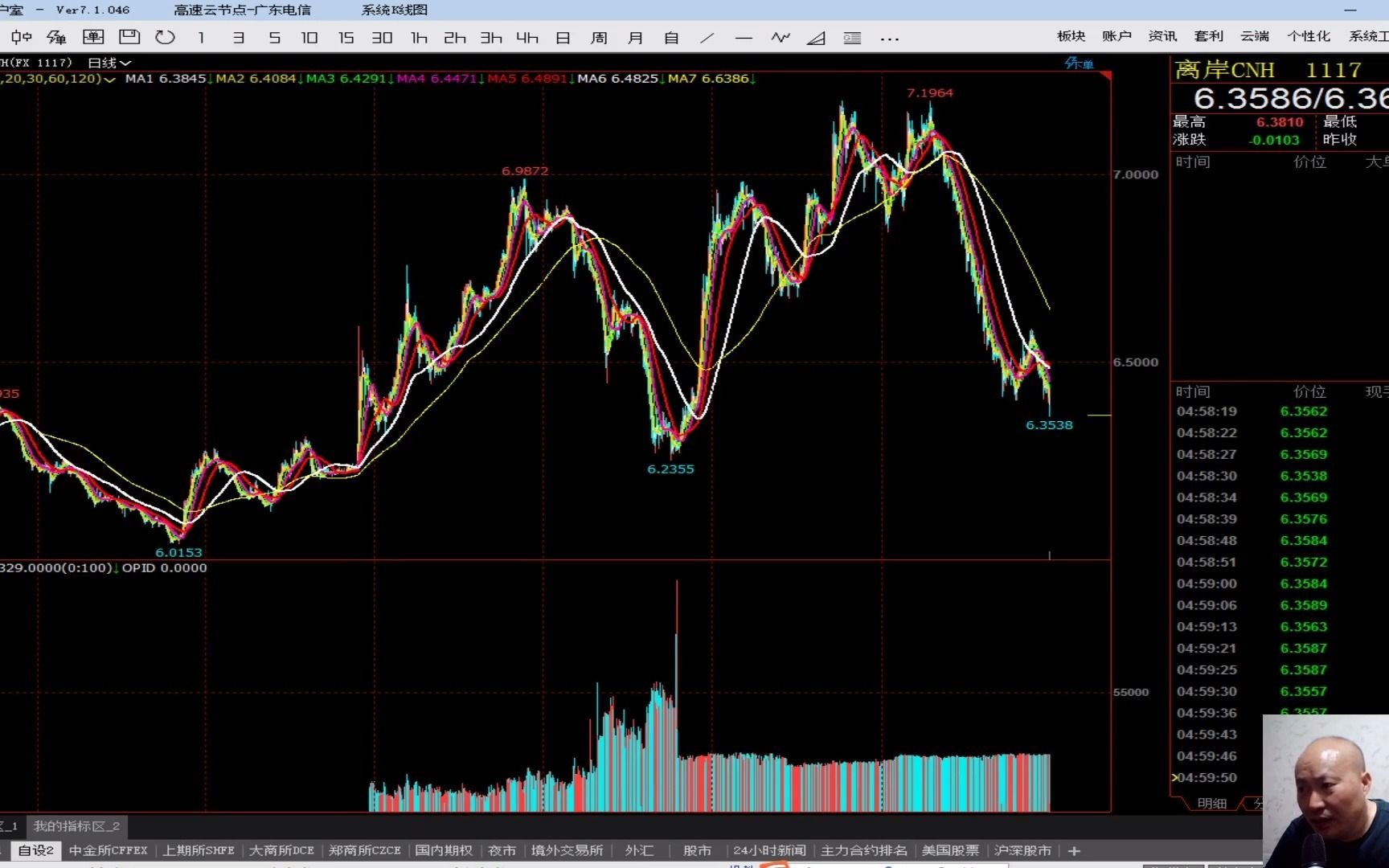Open the 24小时新闻 tab

[769, 850]
